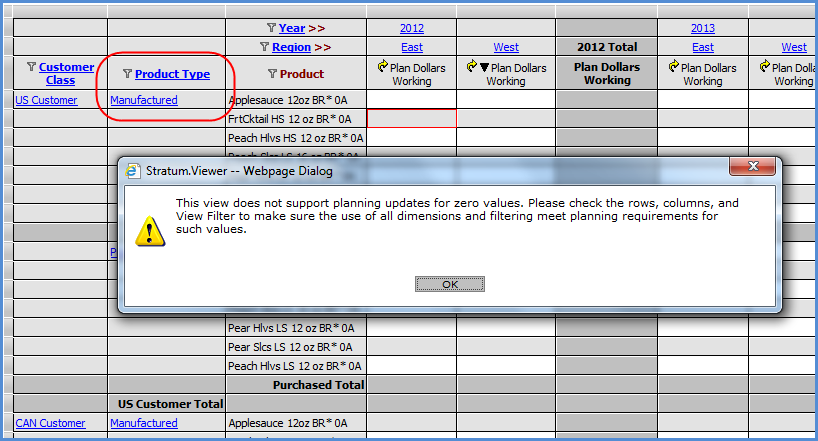
Task: Click the filter icon beside Region
Action: [264, 47]
